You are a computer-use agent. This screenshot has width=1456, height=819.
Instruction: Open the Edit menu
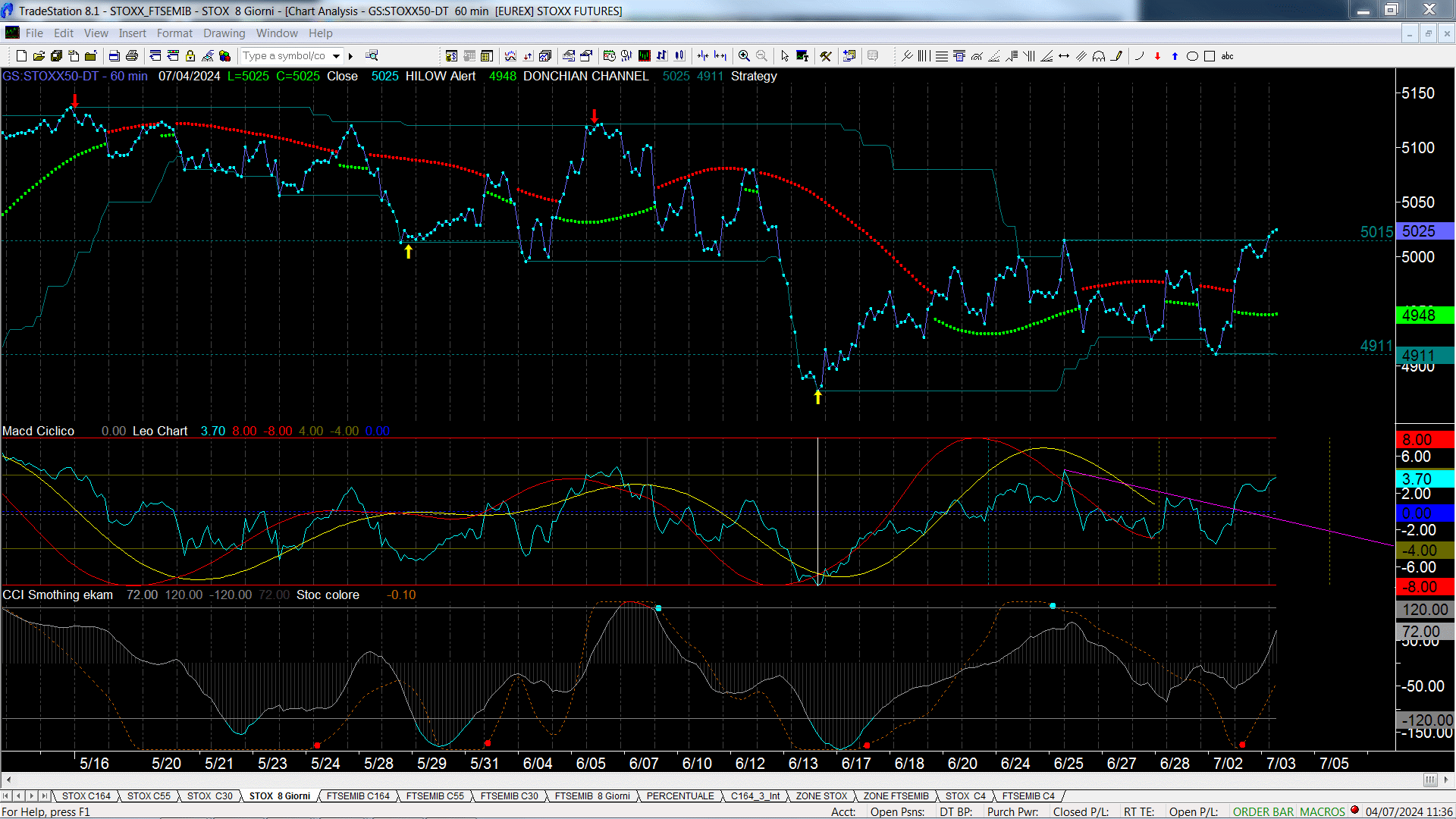64,33
